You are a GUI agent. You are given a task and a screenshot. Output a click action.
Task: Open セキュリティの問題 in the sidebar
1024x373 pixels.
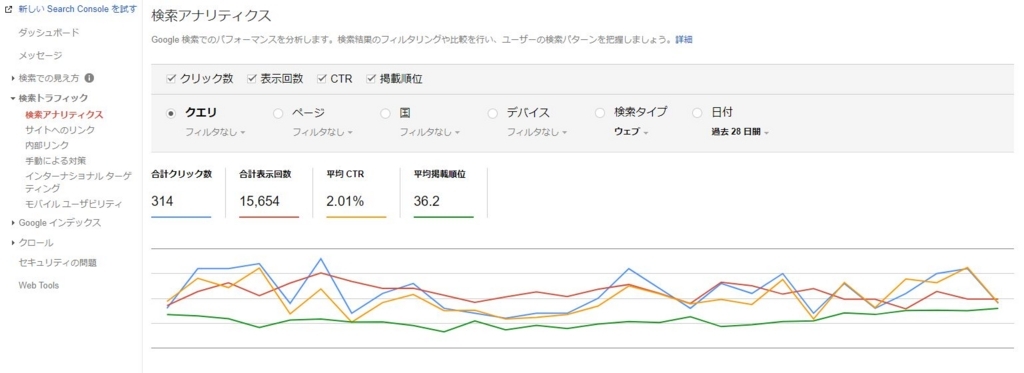pyautogui.click(x=57, y=263)
